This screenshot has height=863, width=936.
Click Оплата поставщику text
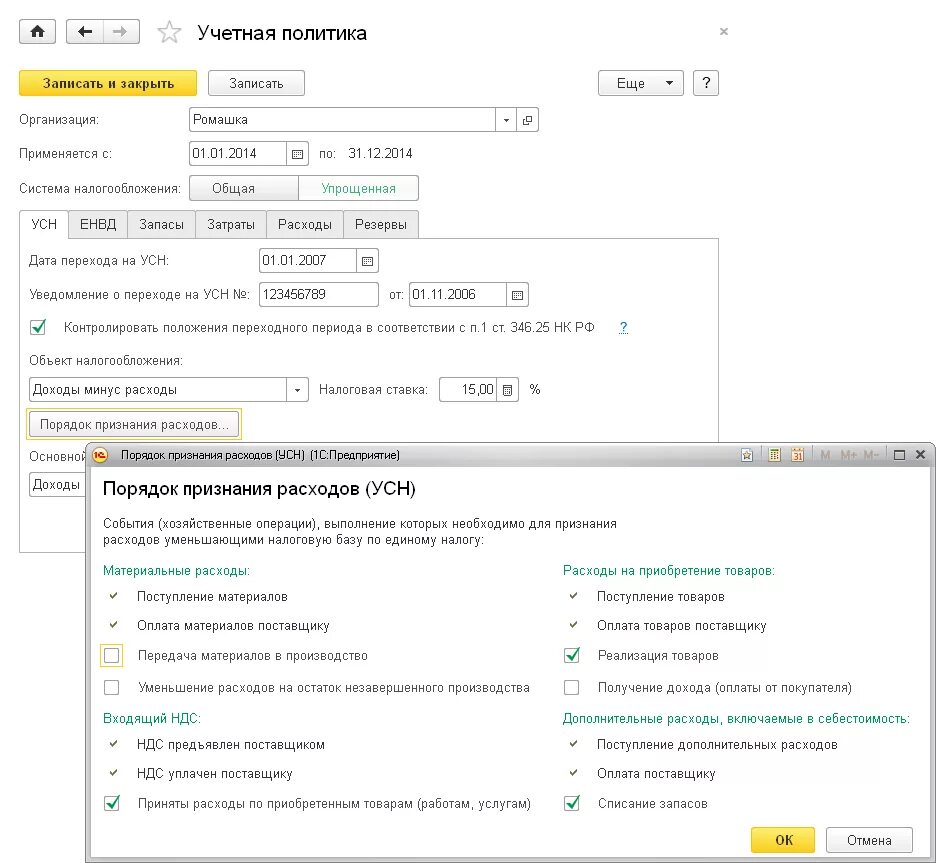pyautogui.click(x=655, y=773)
